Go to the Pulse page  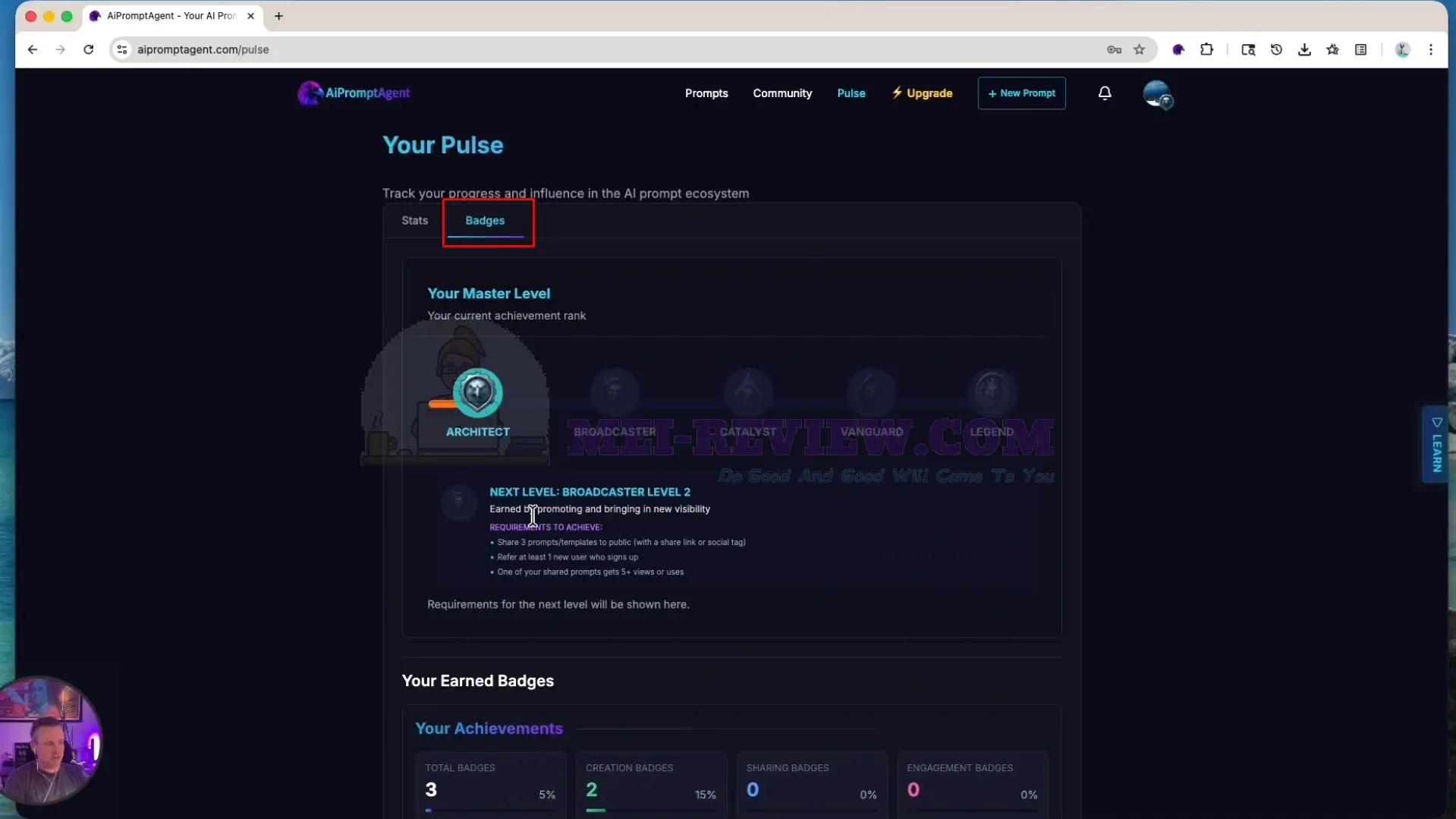click(x=851, y=93)
